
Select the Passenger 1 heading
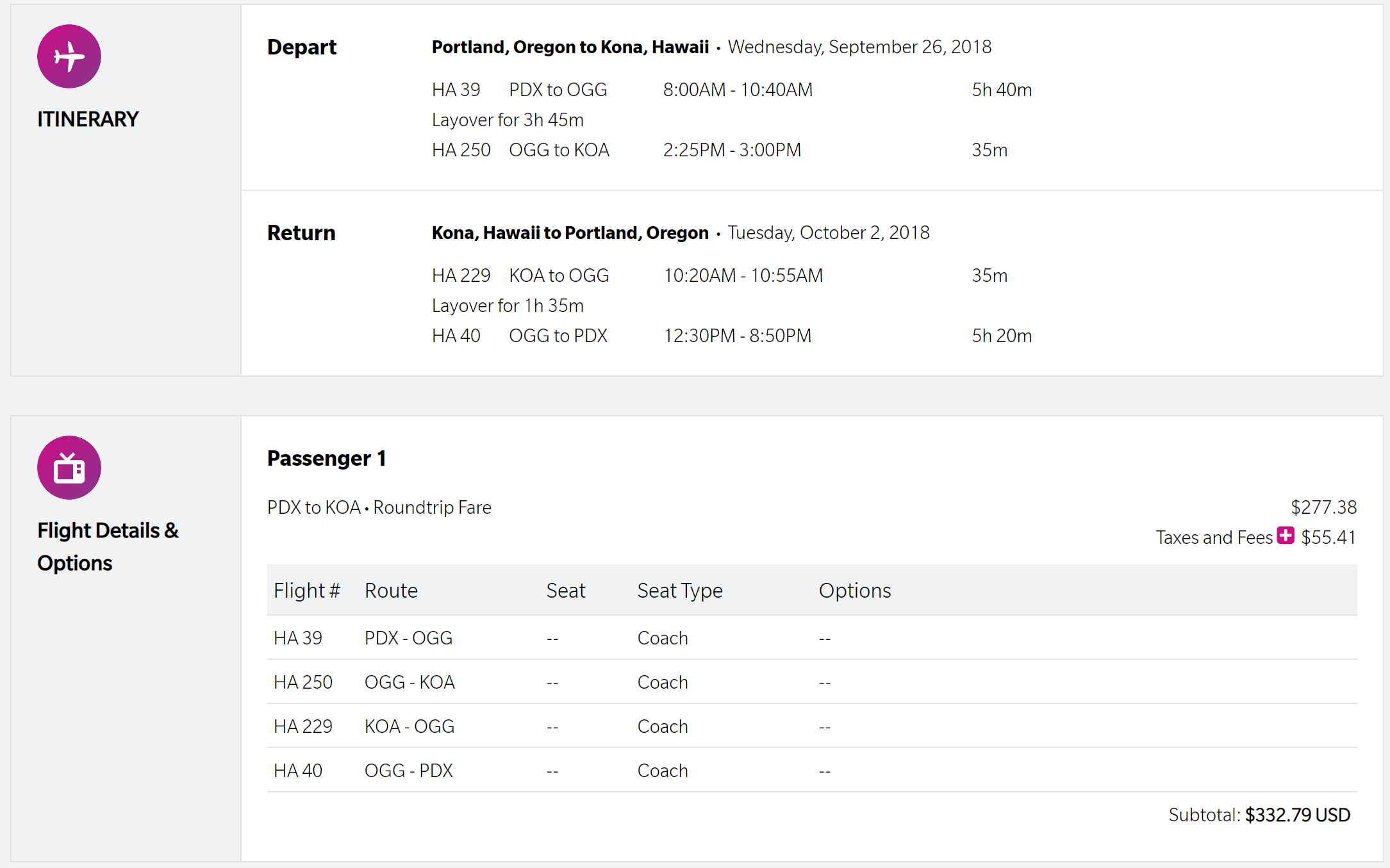326,459
